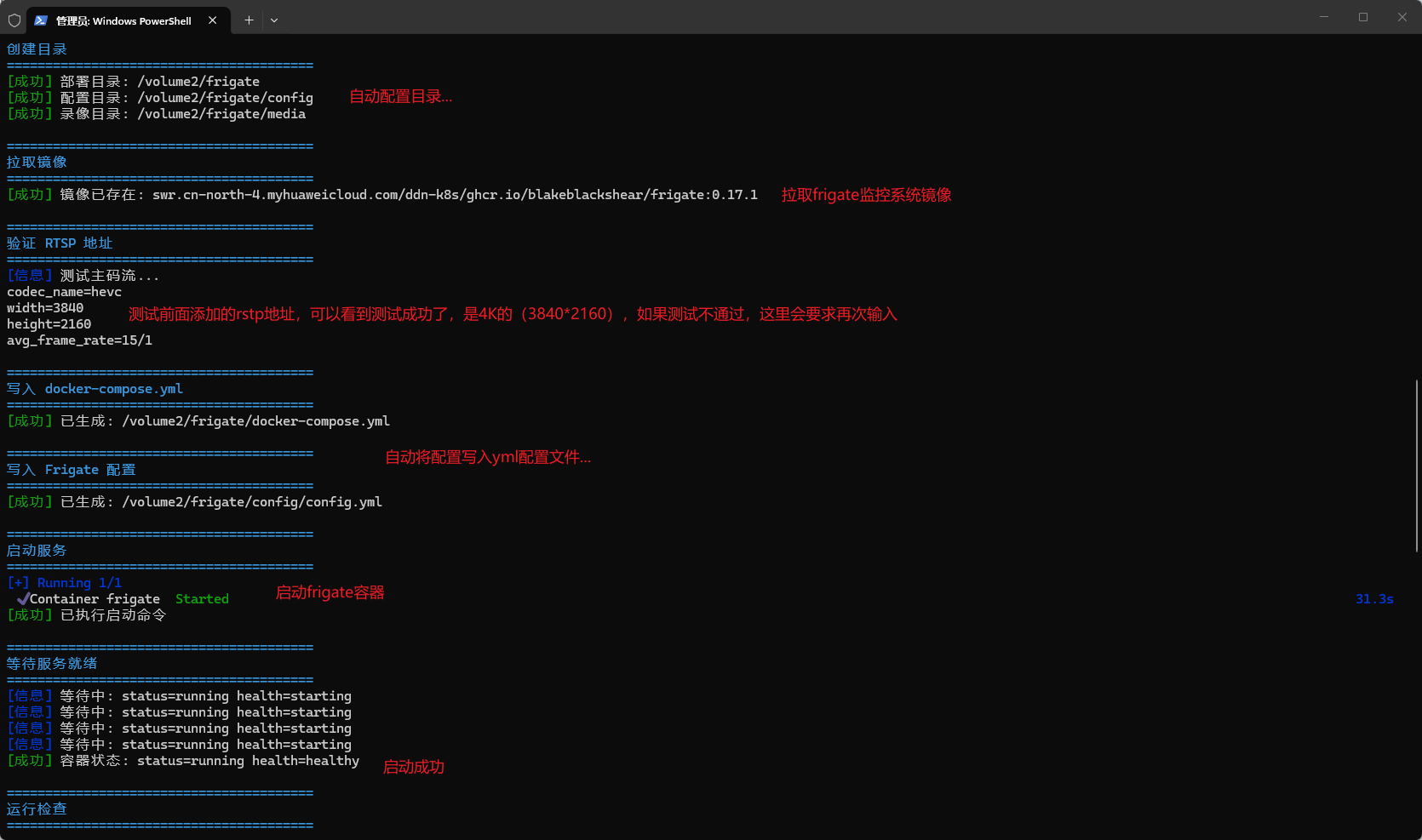Expand the new tab profile dropdown

(x=274, y=20)
